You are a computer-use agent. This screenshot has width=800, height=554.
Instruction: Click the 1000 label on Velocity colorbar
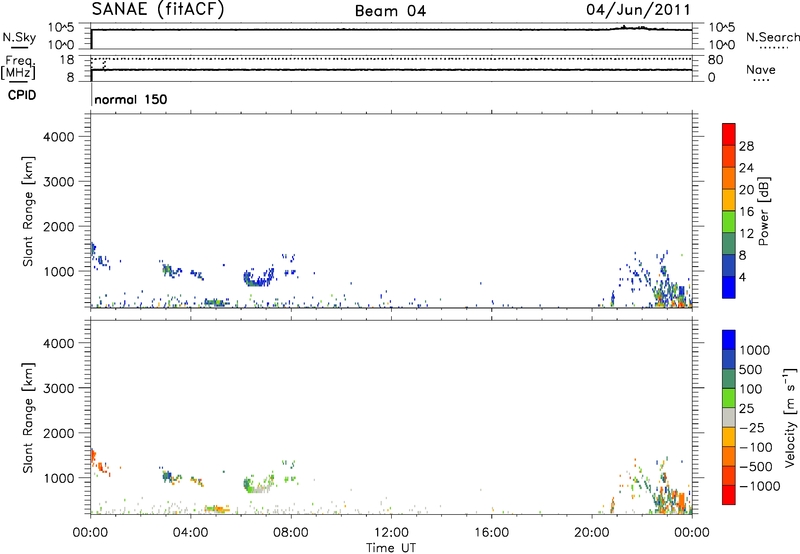[755, 350]
